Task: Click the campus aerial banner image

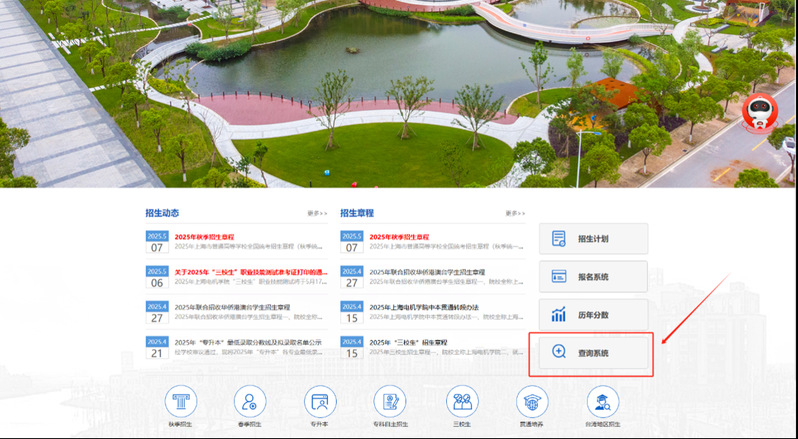Action: click(x=400, y=90)
